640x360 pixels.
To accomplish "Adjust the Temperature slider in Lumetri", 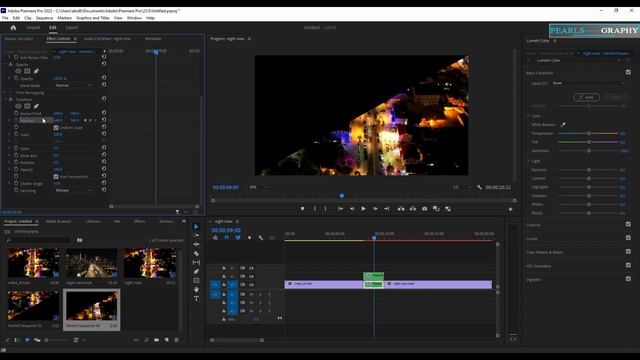I will click(589, 133).
